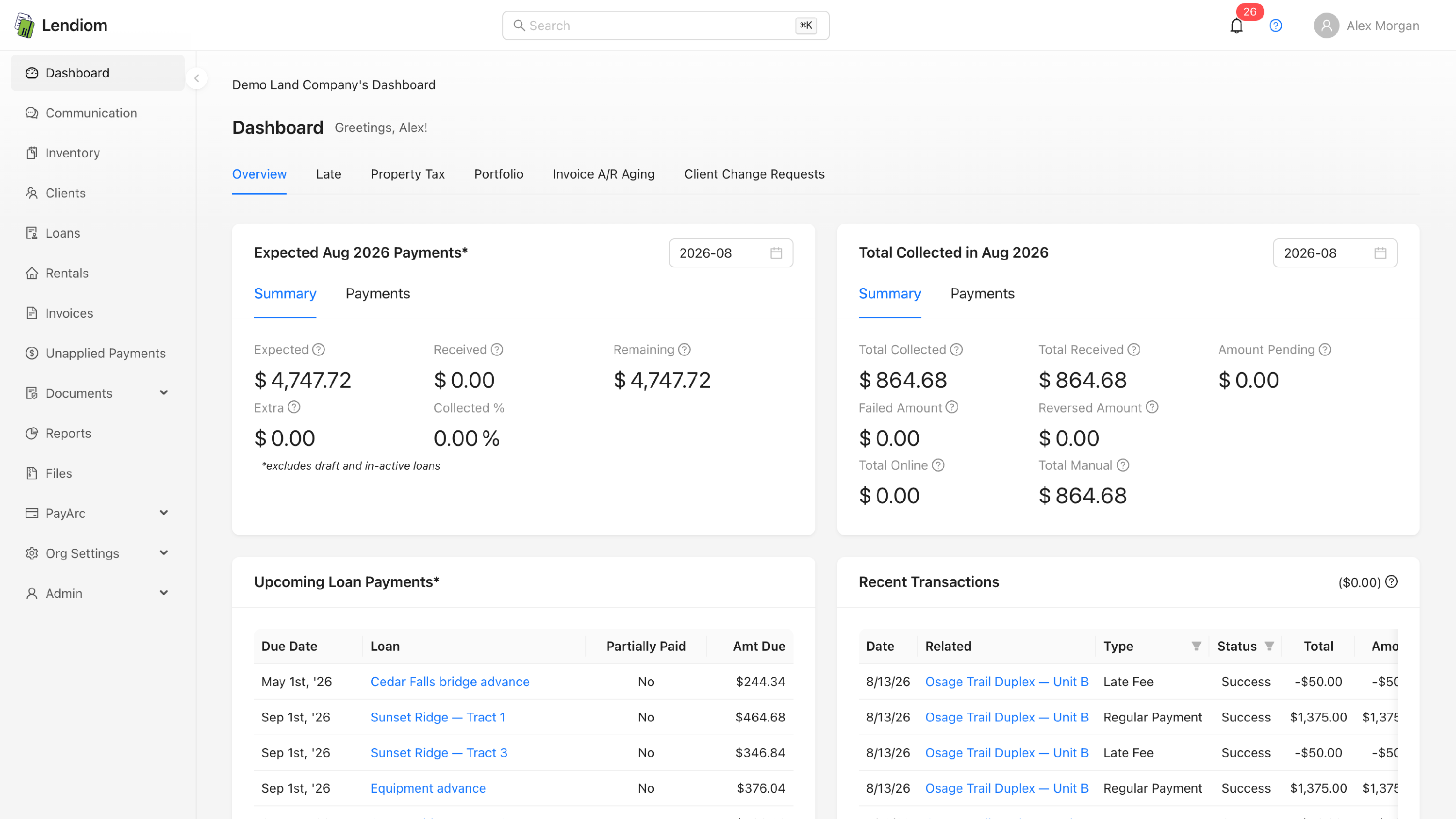The image size is (1456, 819).
Task: Open the Communication sidebar item
Action: tap(98, 113)
